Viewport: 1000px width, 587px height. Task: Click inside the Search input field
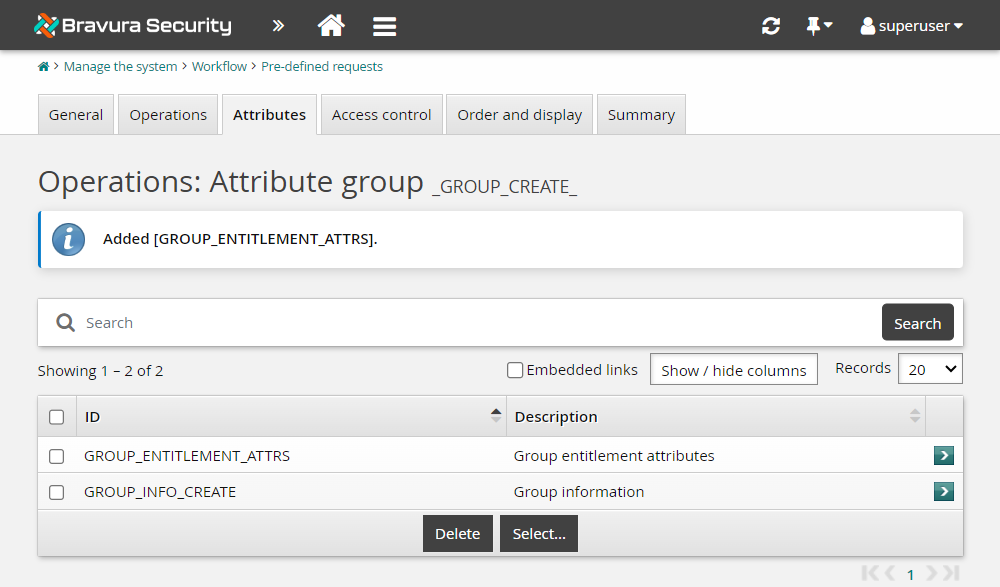click(400, 322)
